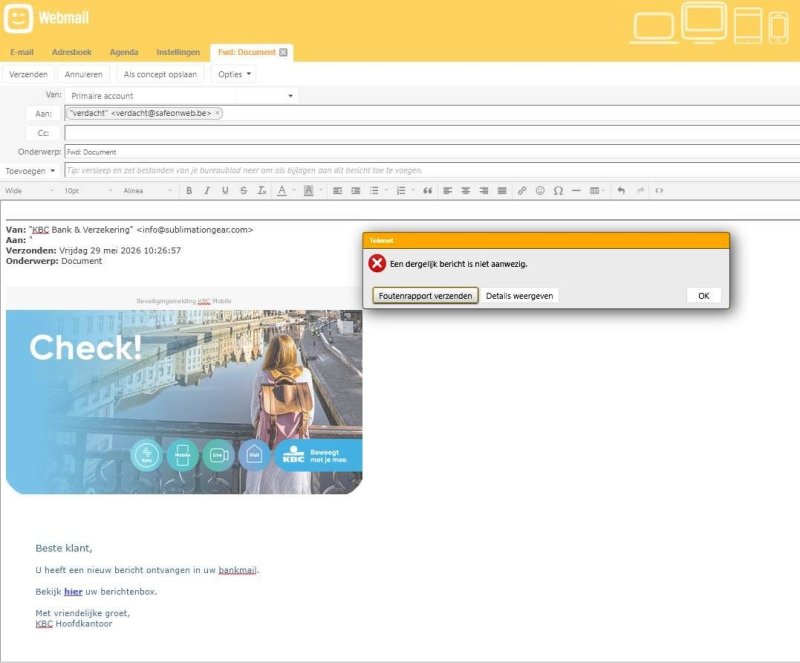
Task: Apply the text background highlight color
Action: (x=309, y=191)
